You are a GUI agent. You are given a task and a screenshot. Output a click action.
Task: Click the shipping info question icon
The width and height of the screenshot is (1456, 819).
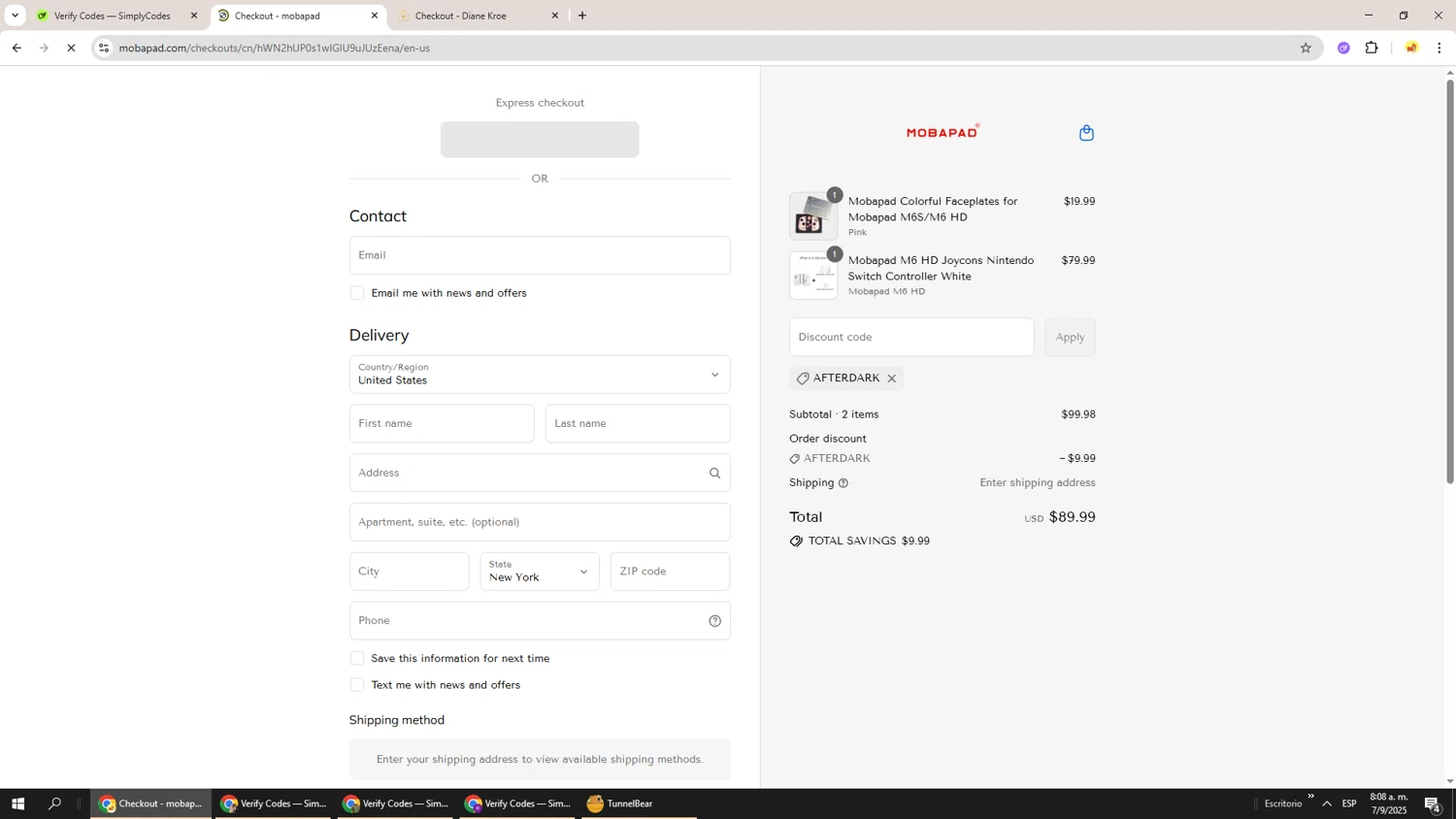[843, 483]
